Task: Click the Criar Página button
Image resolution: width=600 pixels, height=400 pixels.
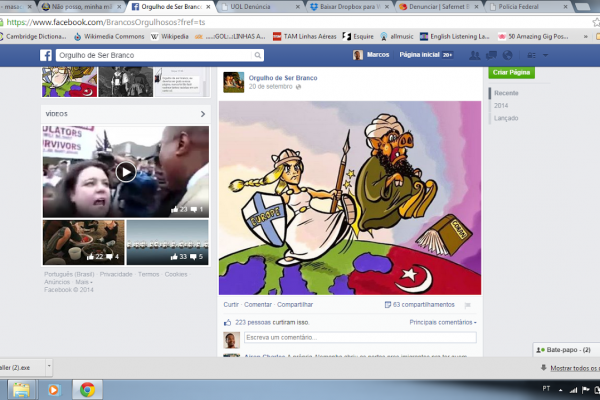Action: click(x=511, y=72)
